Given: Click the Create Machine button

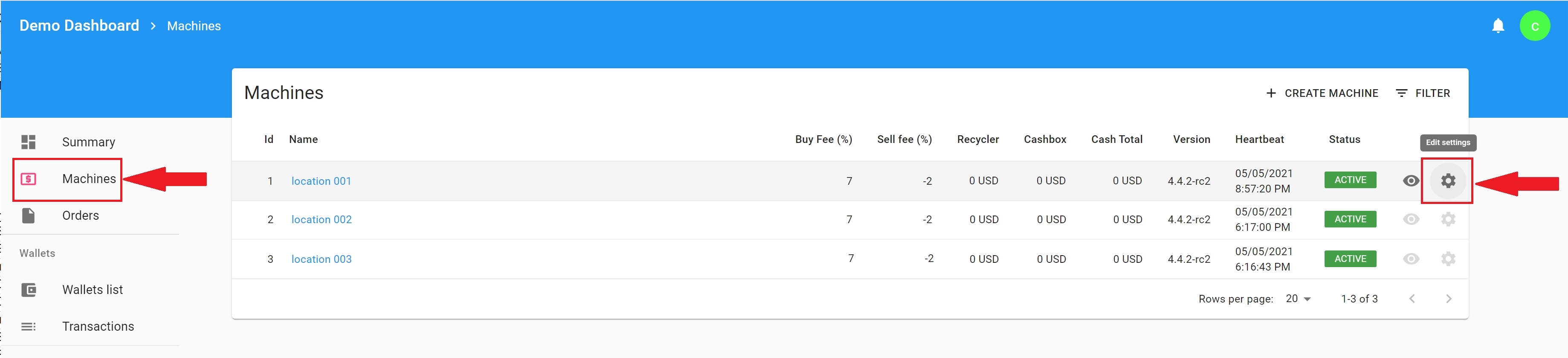Looking at the screenshot, I should (1322, 93).
